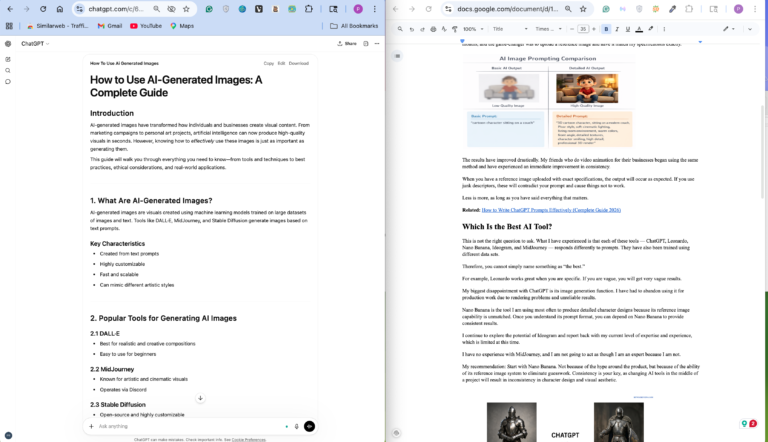Show the document outline in Docs
This screenshot has width=768, height=442.
(x=397, y=56)
